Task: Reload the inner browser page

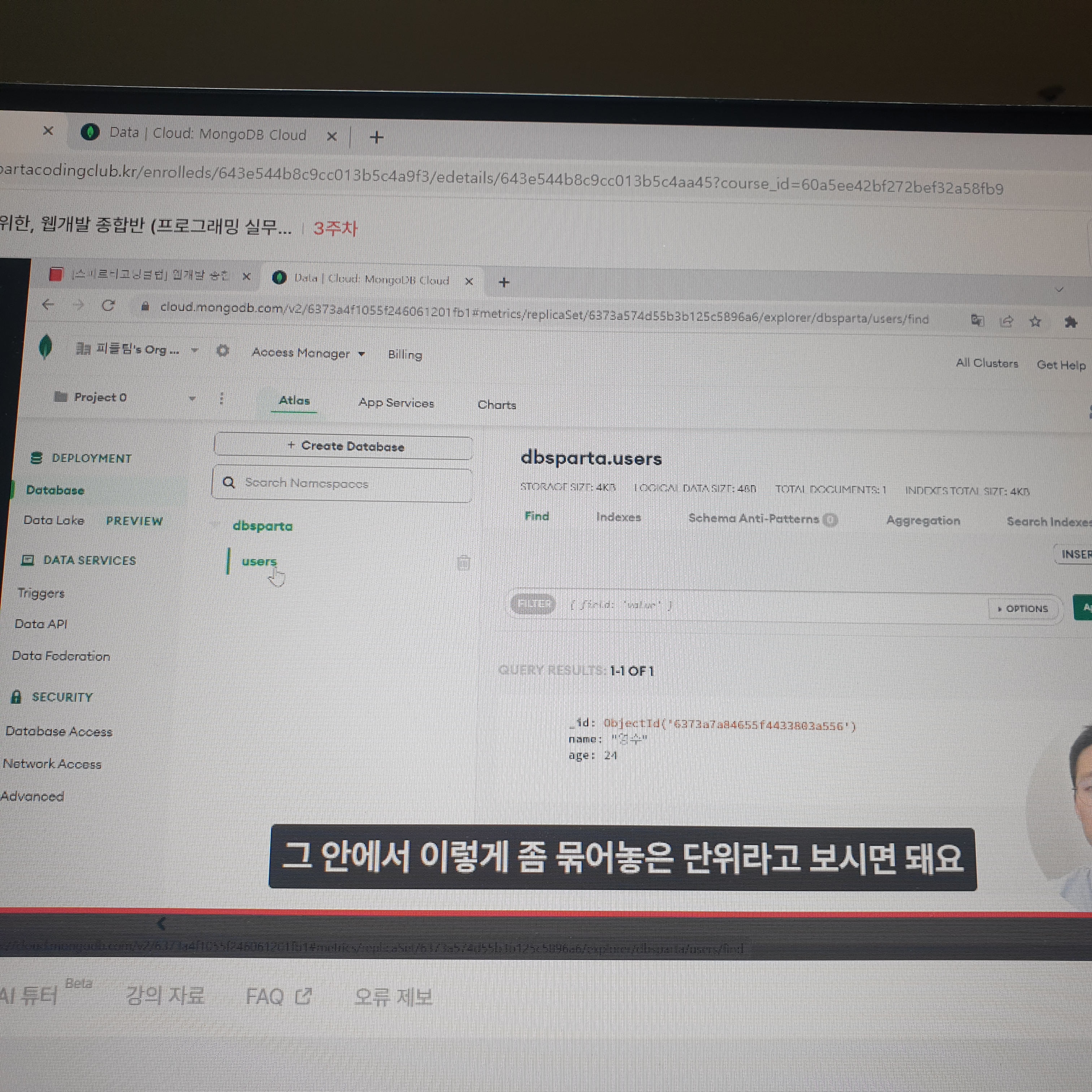Action: pos(108,305)
